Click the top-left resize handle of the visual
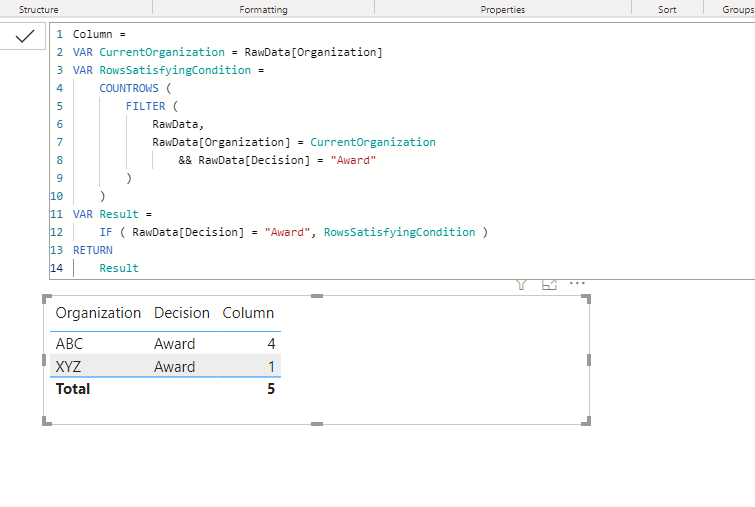 pos(47,299)
